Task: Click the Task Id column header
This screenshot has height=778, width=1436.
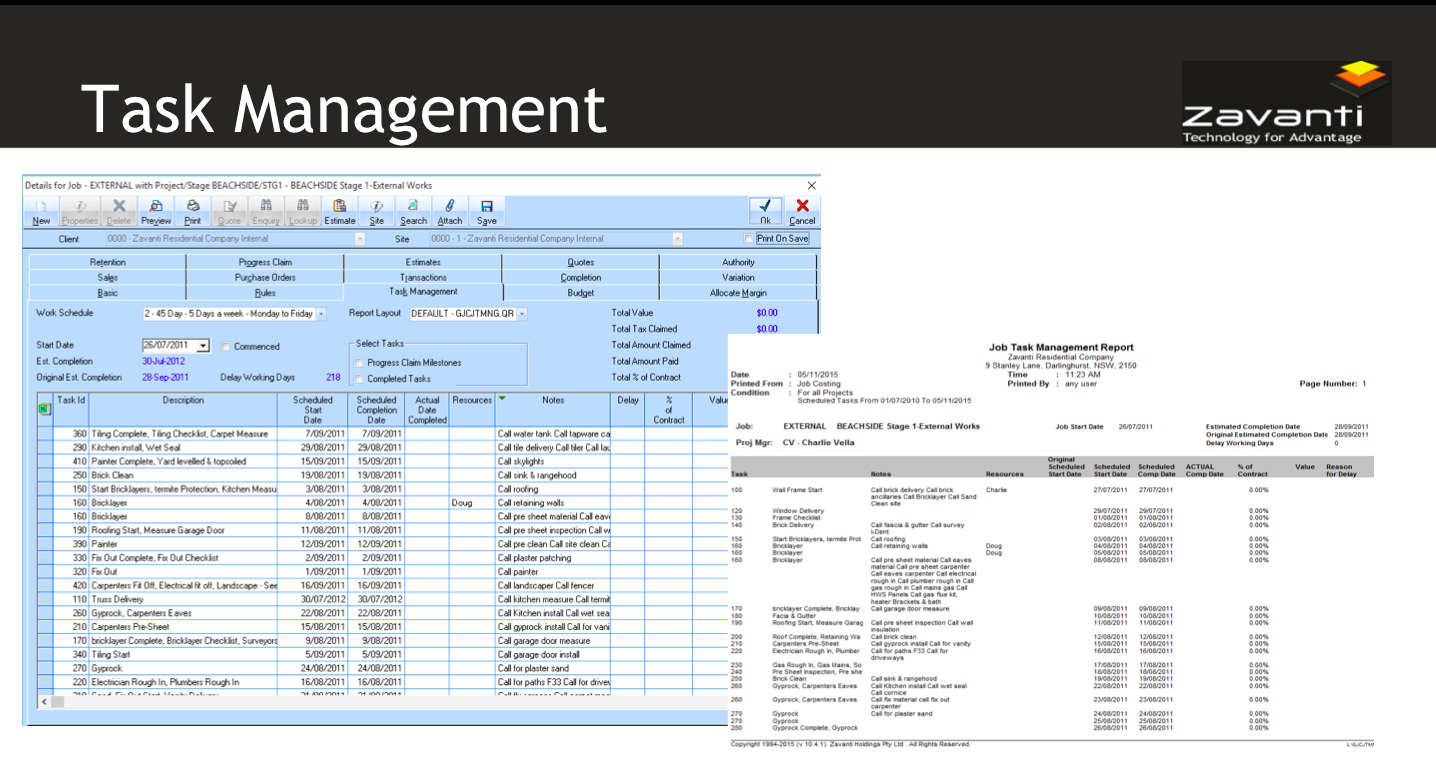Action: point(71,409)
